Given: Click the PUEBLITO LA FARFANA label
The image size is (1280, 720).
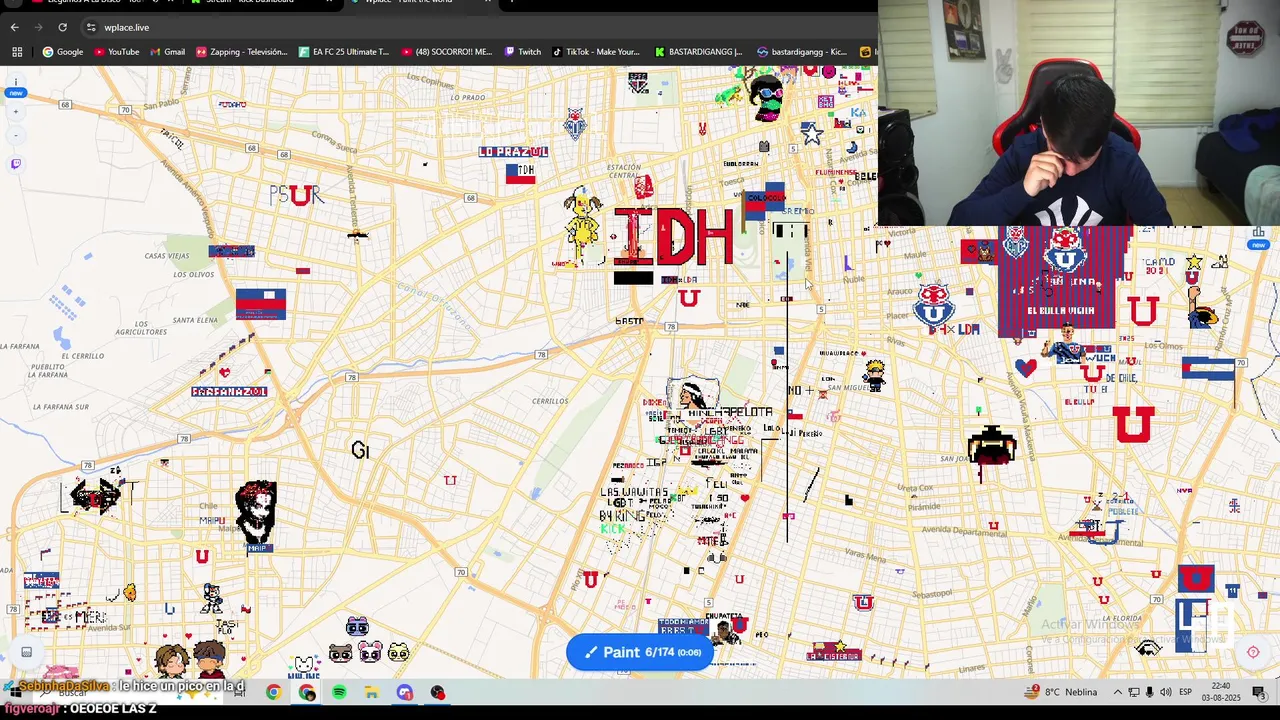Looking at the screenshot, I should tap(48, 372).
